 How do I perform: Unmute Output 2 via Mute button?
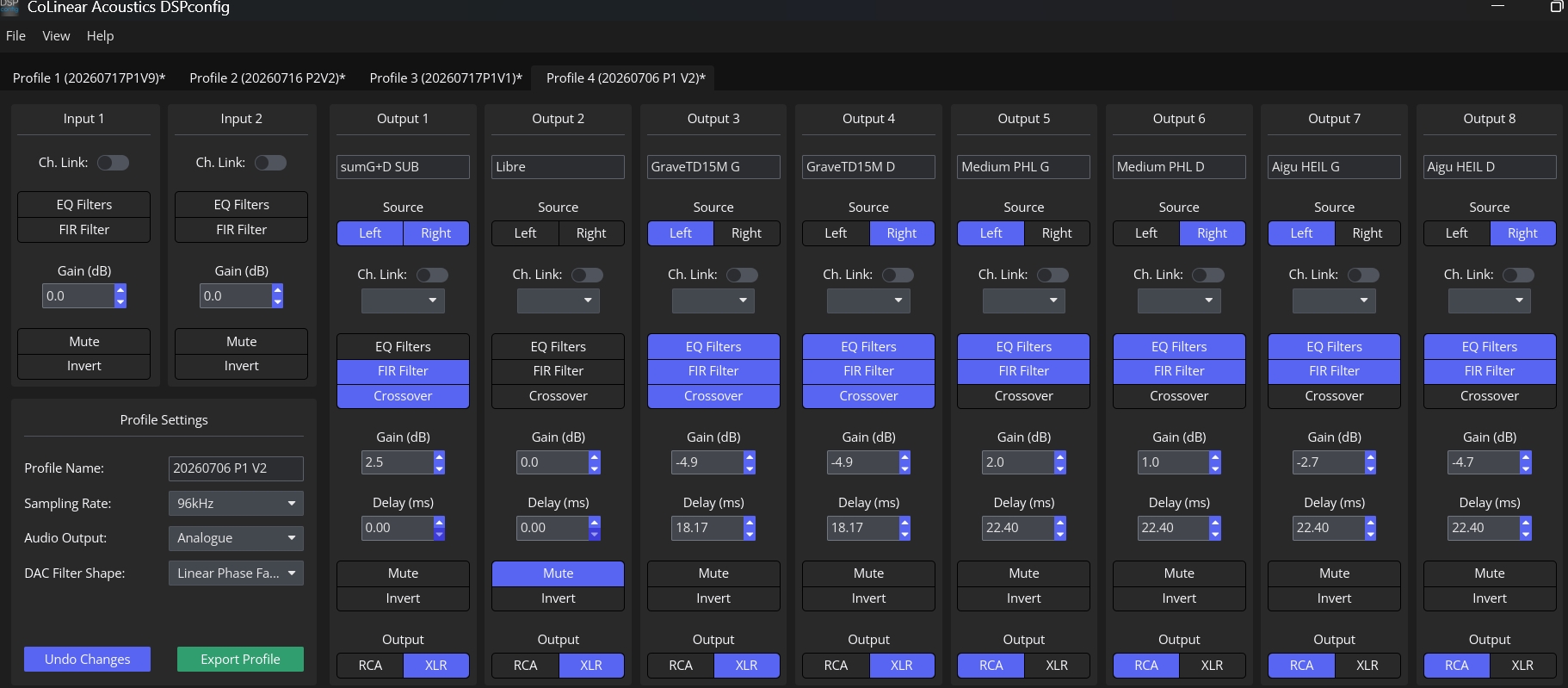(x=558, y=573)
